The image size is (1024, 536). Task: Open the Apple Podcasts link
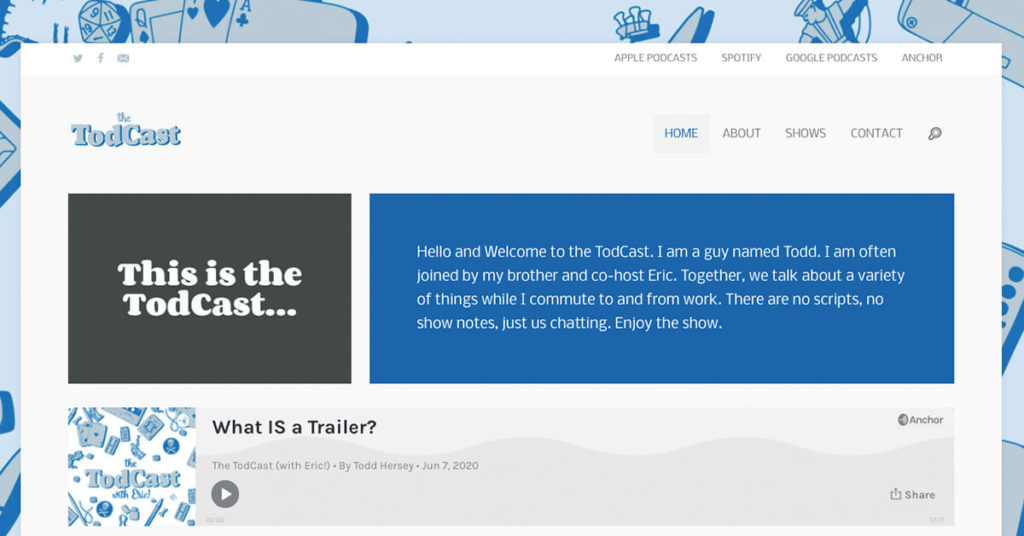[655, 58]
